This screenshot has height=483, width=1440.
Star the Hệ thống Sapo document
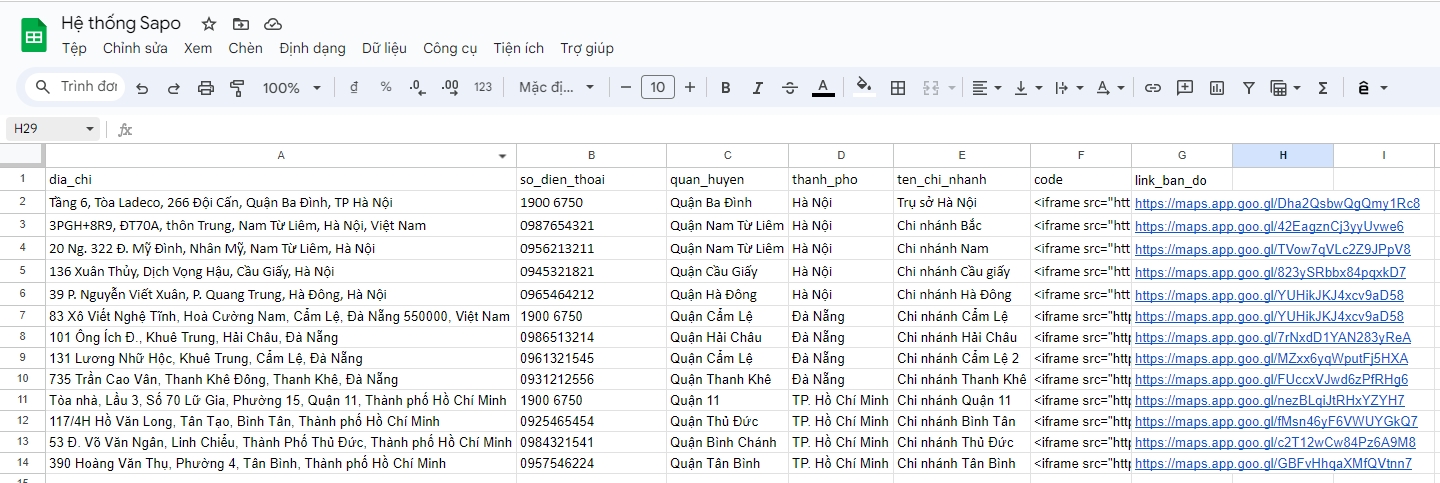[x=209, y=24]
